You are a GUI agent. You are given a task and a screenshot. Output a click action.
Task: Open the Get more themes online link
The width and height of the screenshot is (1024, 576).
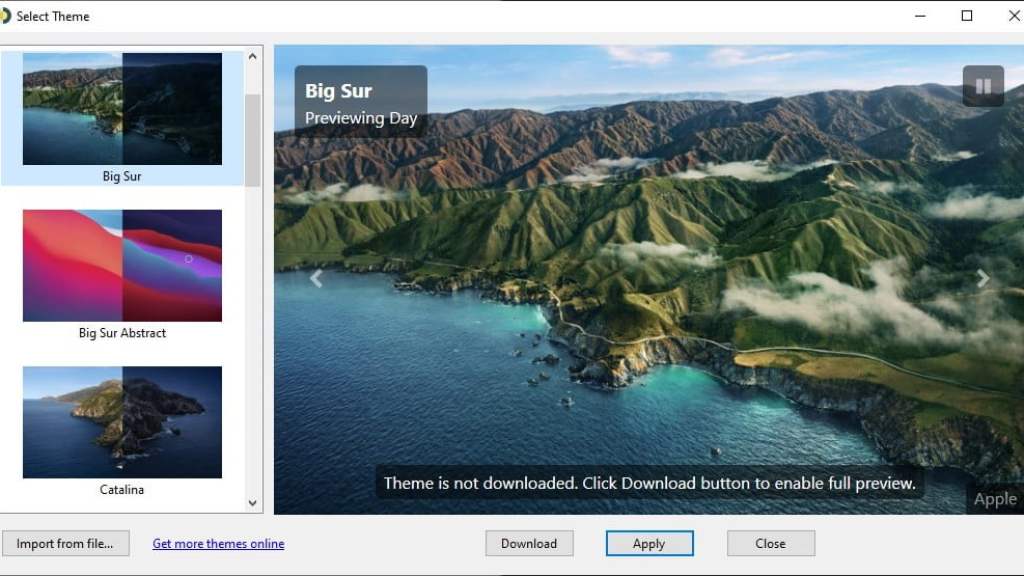[x=218, y=543]
